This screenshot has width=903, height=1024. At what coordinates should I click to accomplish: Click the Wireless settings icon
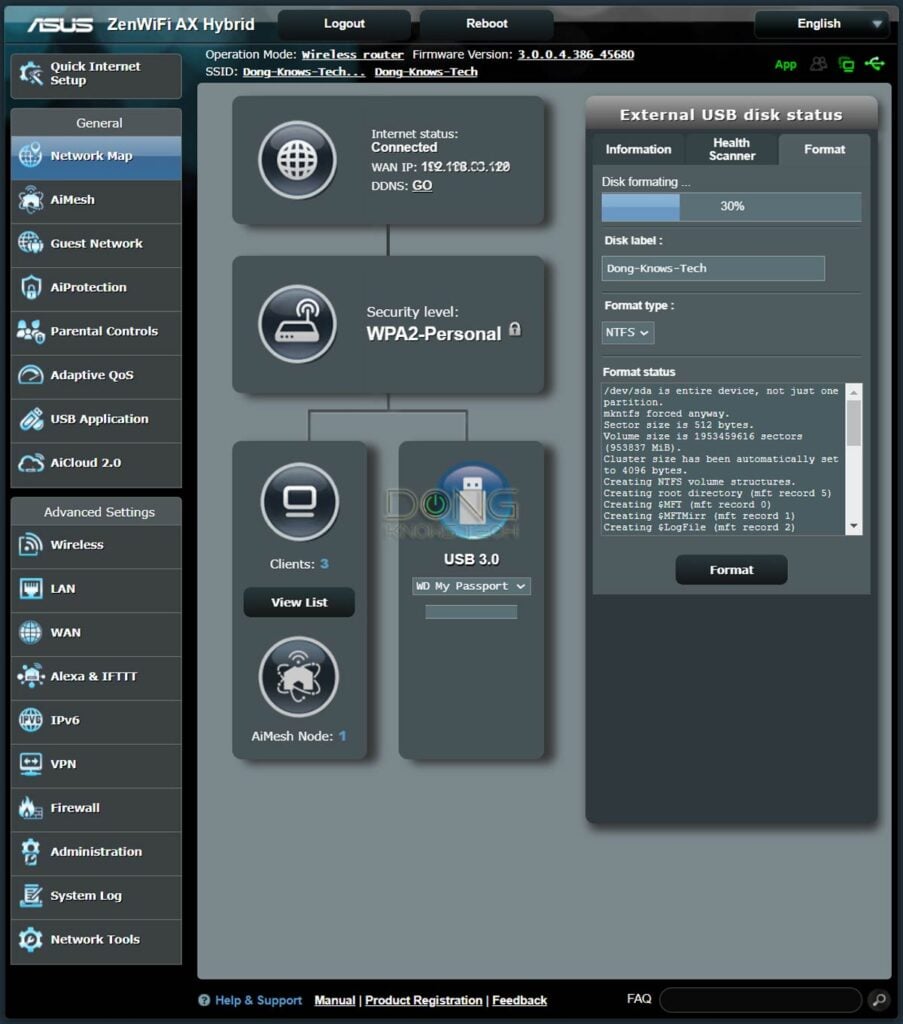[x=30, y=544]
